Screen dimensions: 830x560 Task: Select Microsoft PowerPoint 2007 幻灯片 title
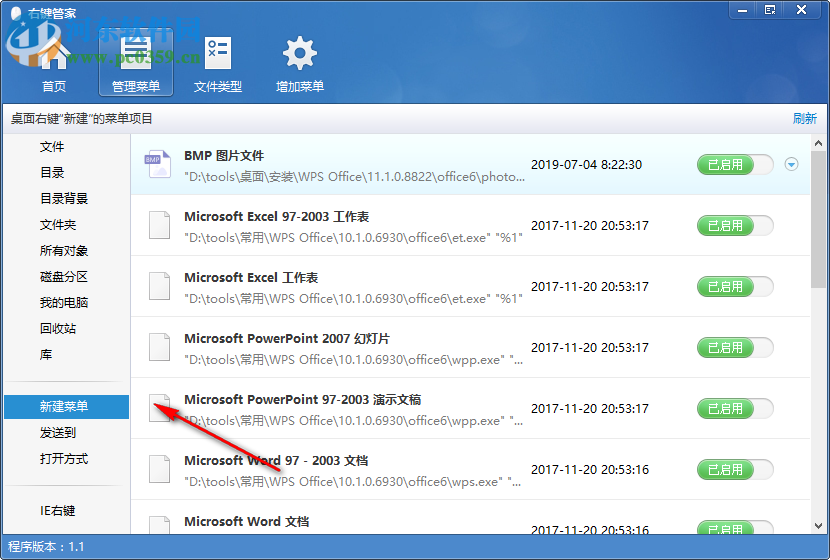287,338
